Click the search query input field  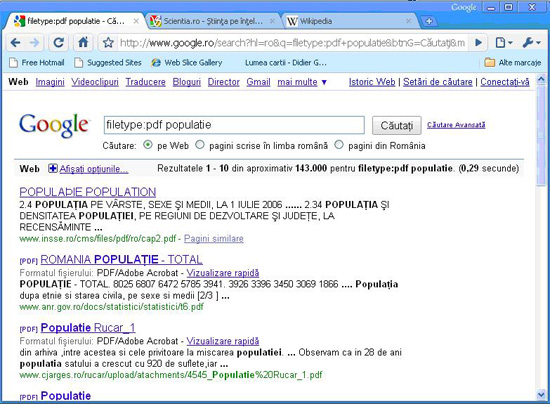[x=234, y=125]
